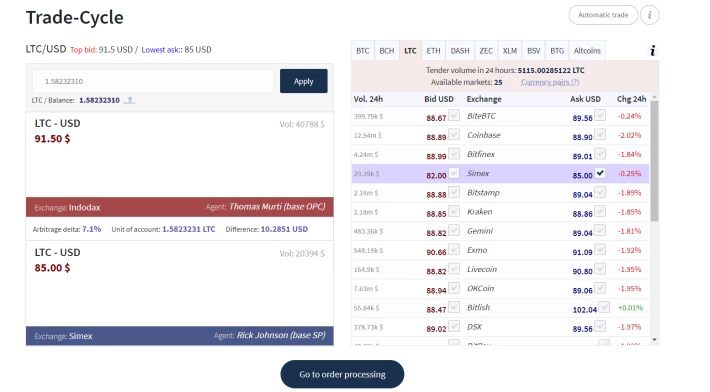The image size is (710, 392).
Task: Switch to the ETH tab
Action: [433, 51]
